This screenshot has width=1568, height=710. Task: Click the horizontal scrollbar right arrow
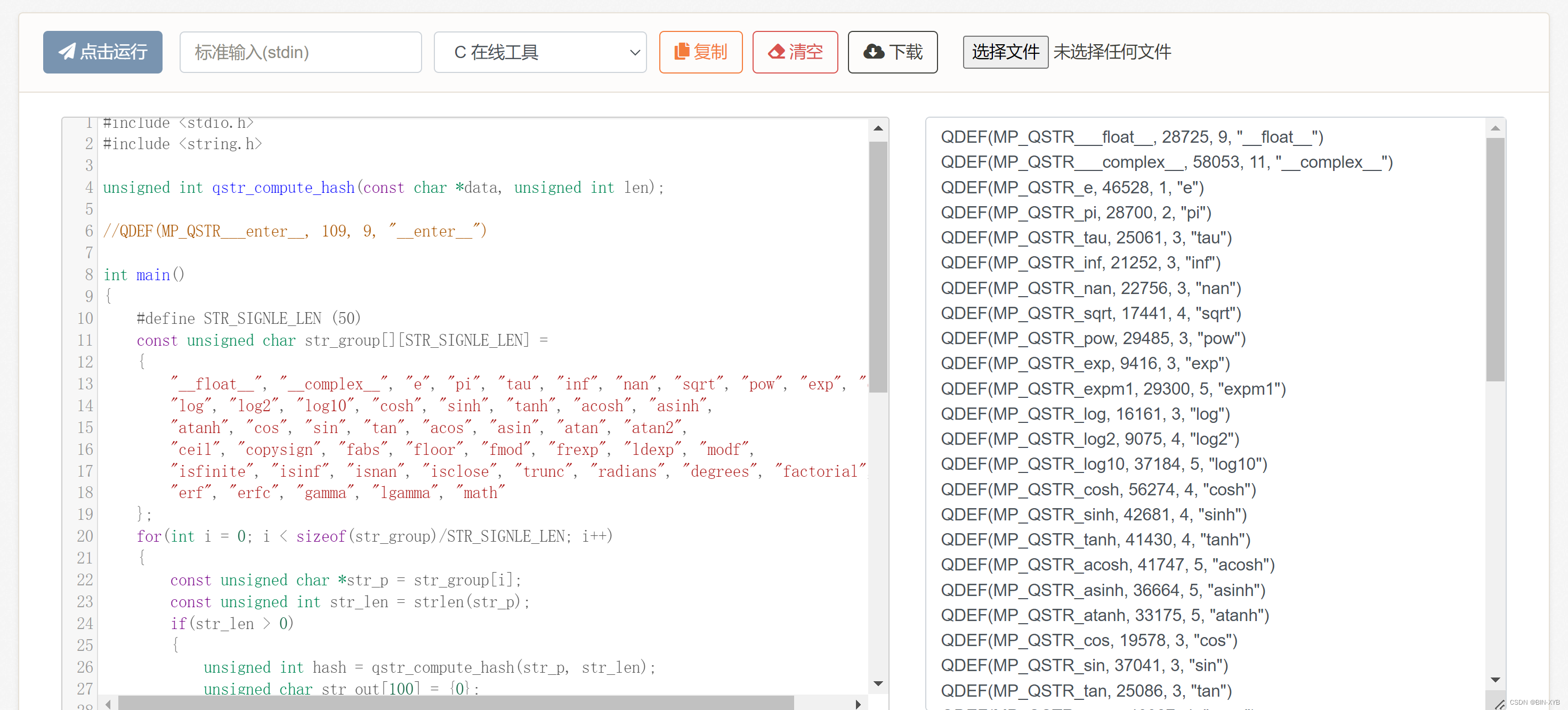click(858, 704)
